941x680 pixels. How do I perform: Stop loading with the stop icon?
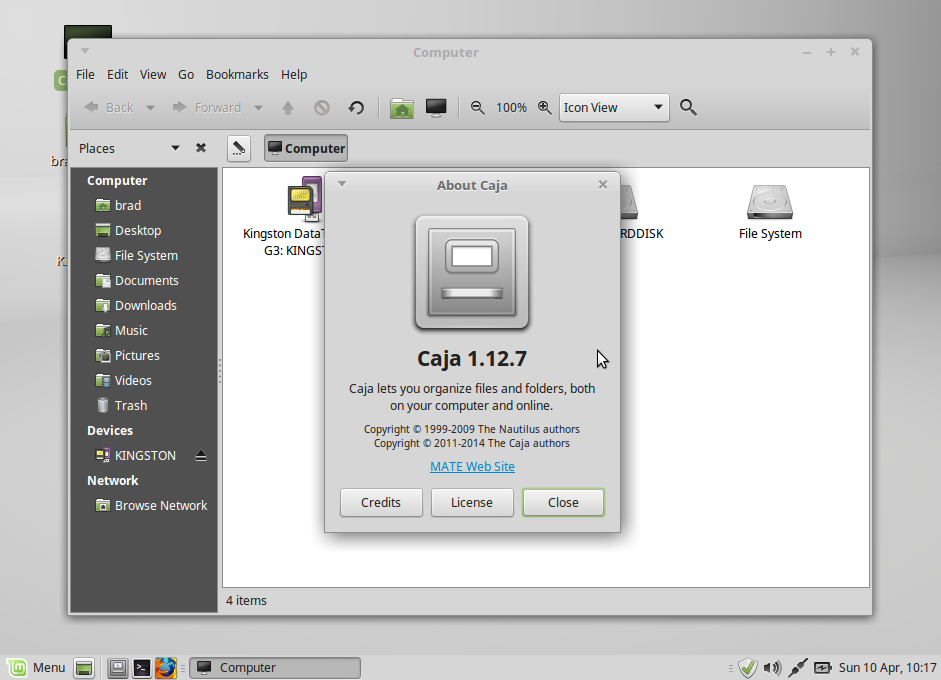pos(322,108)
